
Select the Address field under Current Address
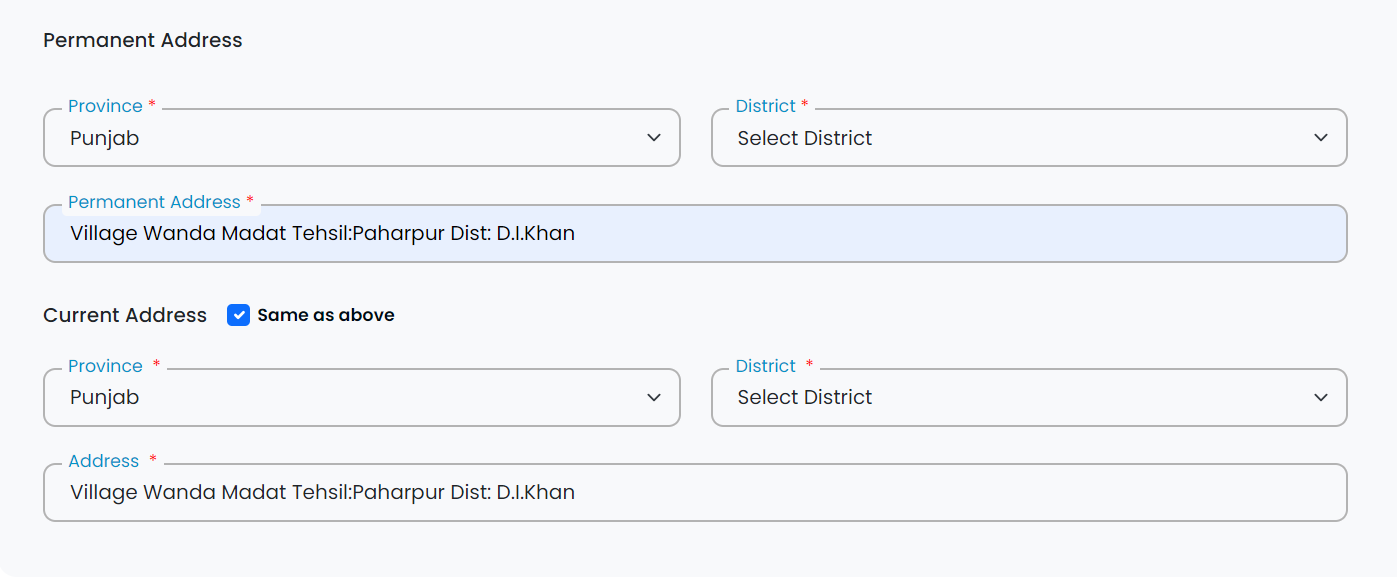[x=694, y=492]
